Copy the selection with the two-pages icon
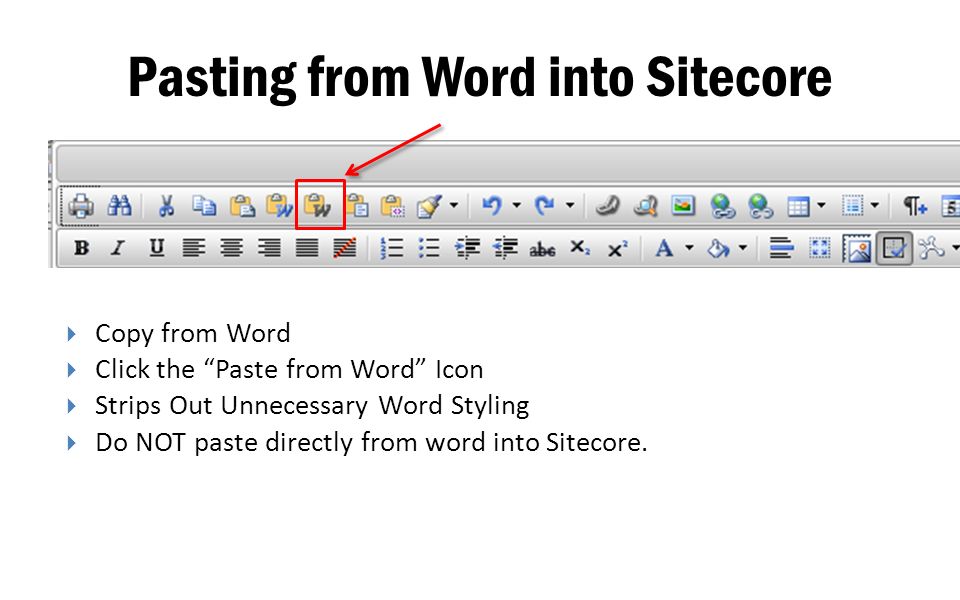 tap(204, 206)
